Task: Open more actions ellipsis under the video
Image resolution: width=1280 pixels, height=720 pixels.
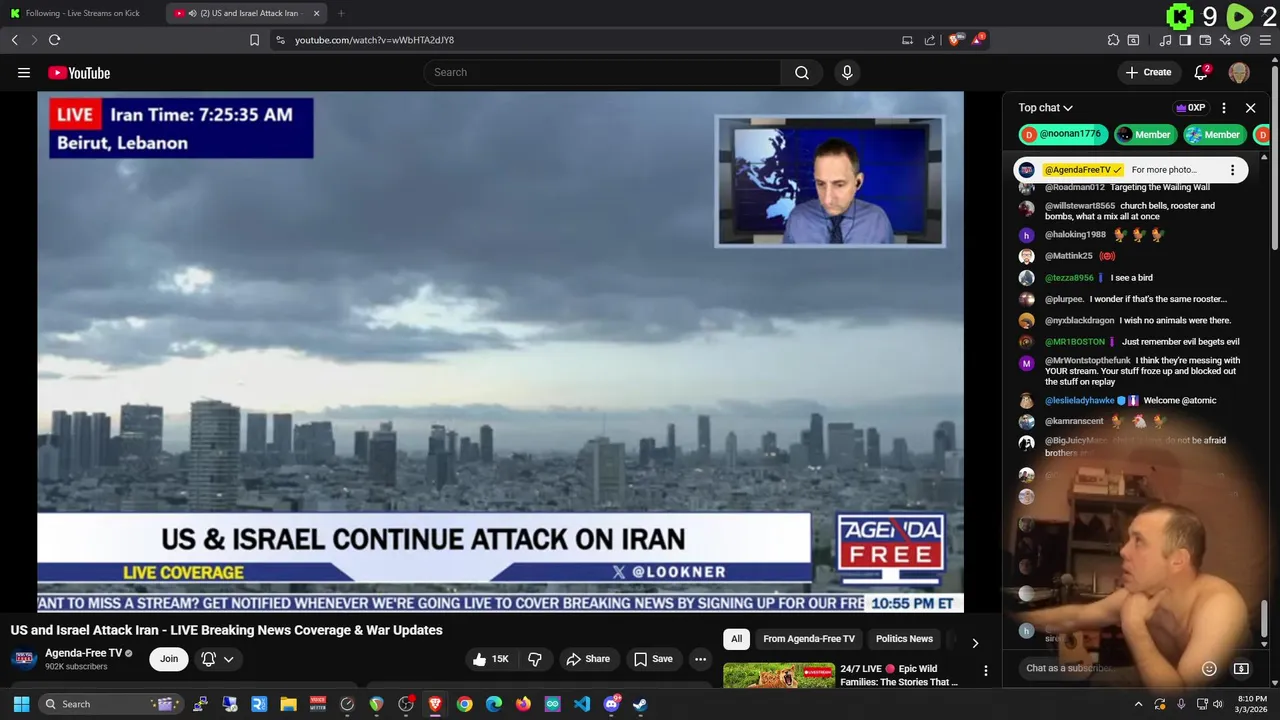Action: coord(700,659)
